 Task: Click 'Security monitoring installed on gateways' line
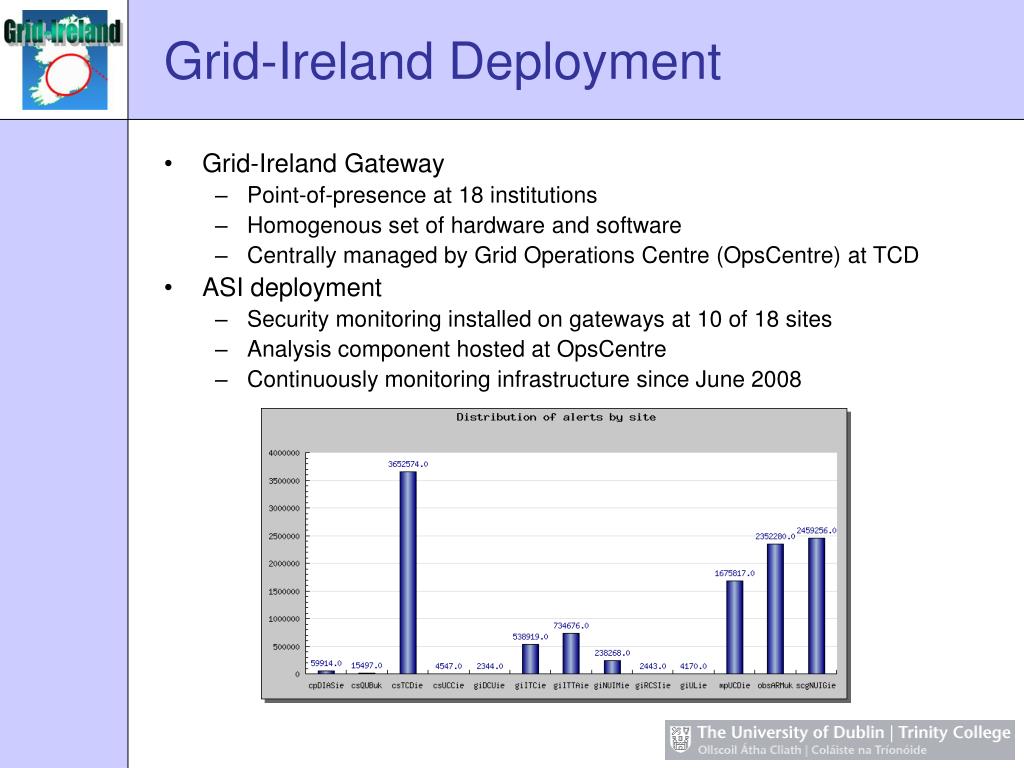point(539,319)
